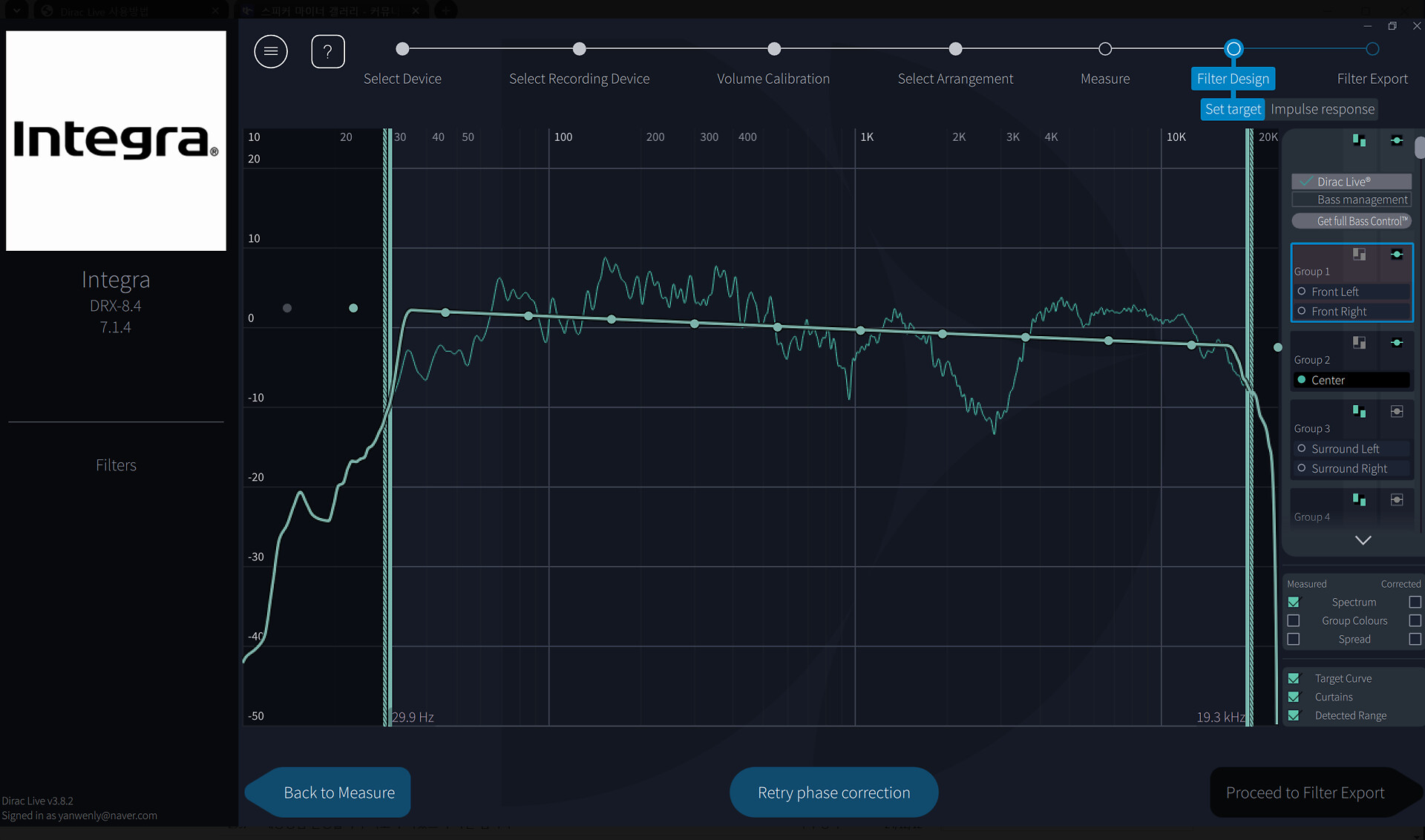Screen dimensions: 1425x840
Task: Click the question mark help icon
Action: pos(327,51)
